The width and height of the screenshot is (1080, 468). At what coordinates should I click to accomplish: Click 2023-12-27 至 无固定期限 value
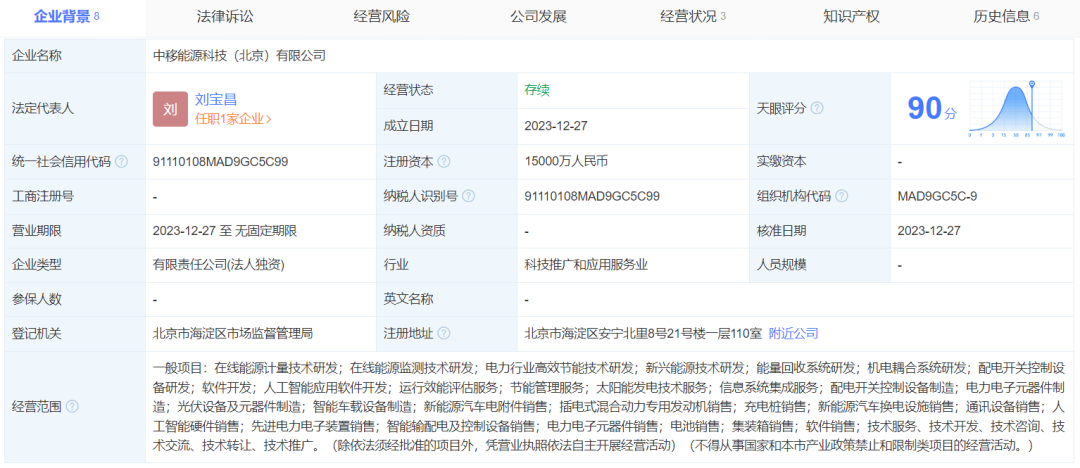[225, 231]
